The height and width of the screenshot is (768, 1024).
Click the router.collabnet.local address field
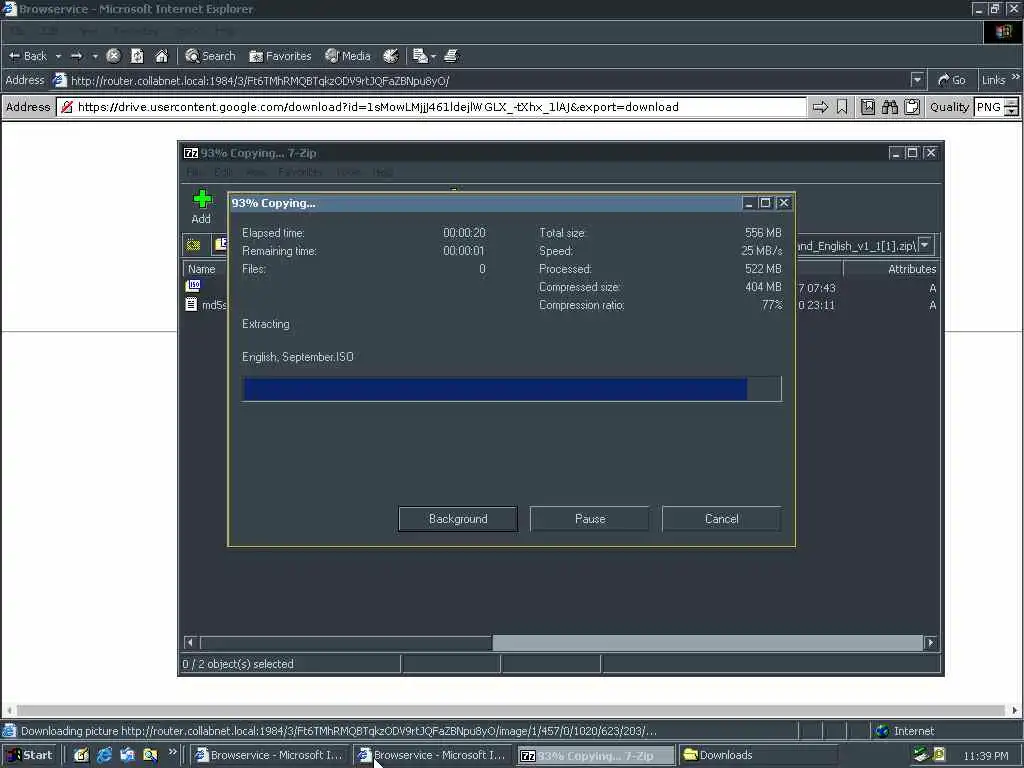pos(482,80)
